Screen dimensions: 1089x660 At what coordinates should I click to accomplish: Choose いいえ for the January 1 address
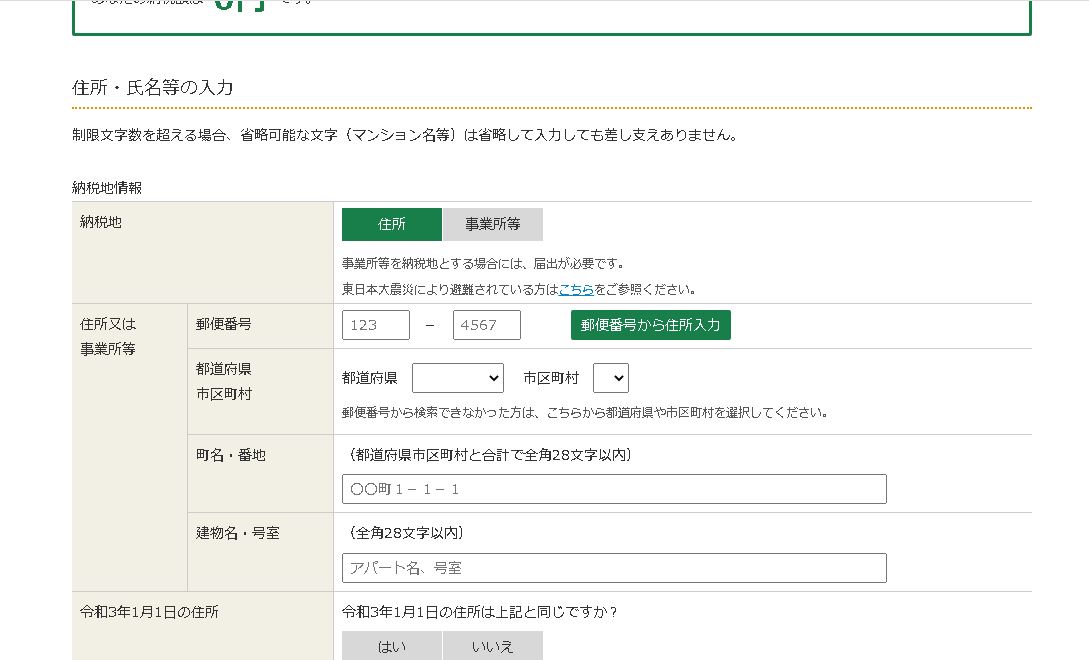click(492, 646)
